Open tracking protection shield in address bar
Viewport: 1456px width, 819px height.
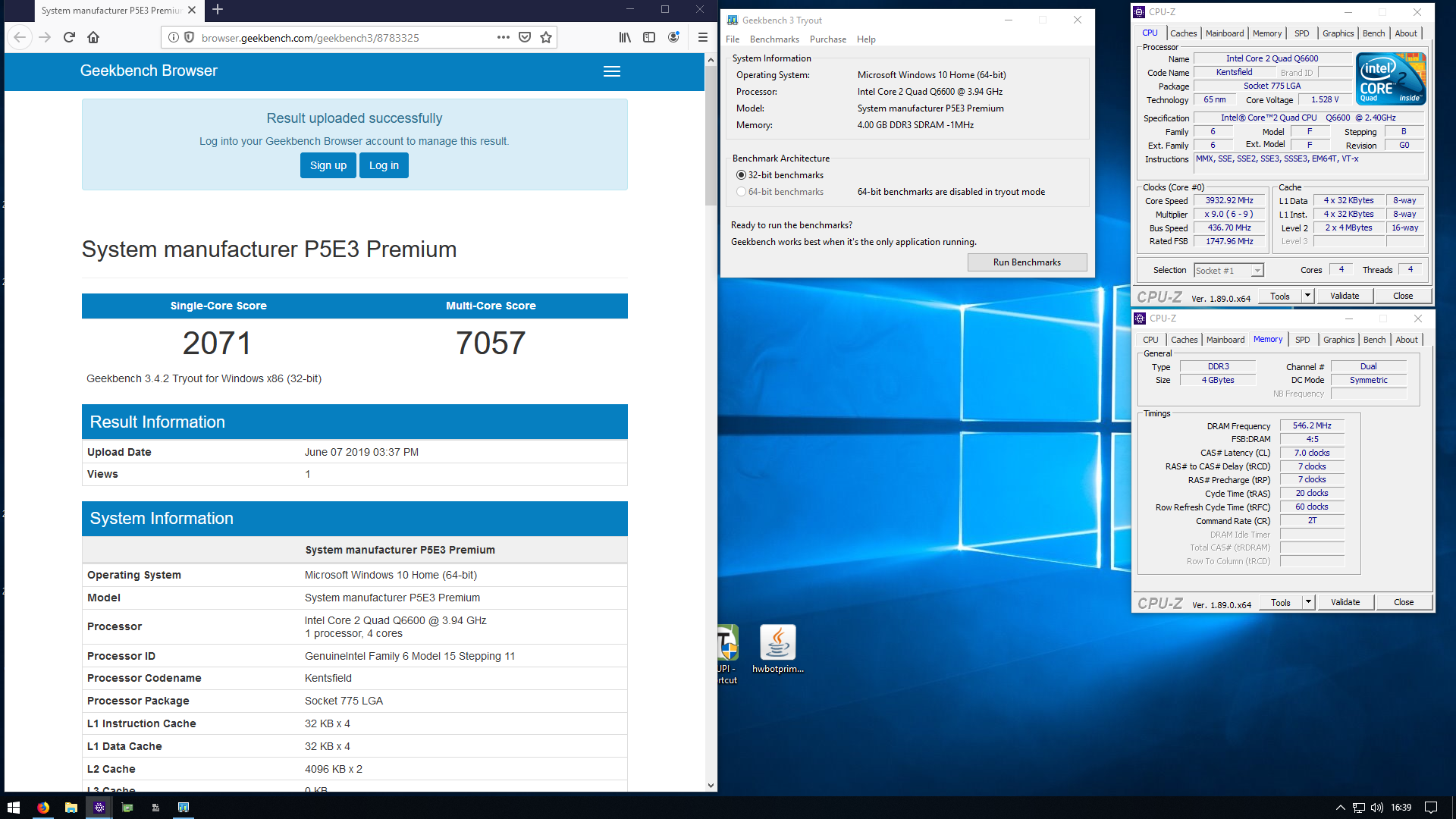pos(189,37)
